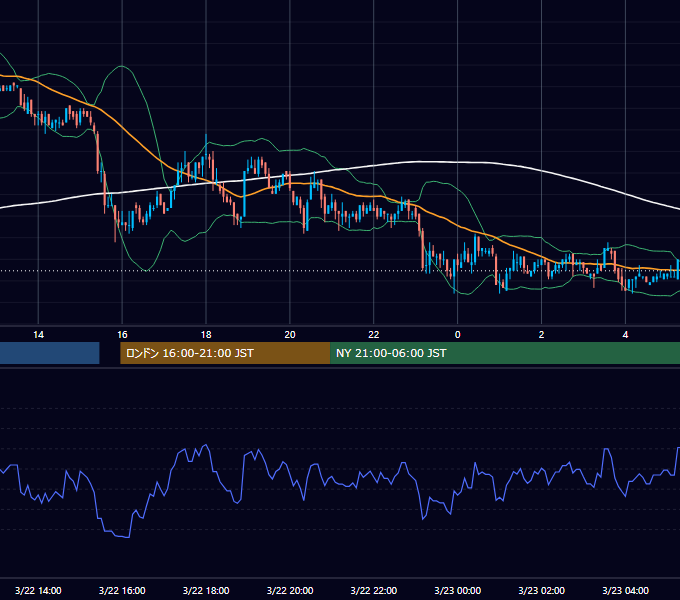This screenshot has width=680, height=600.
Task: Click the 3/23 02:00 time label
Action: (x=541, y=590)
